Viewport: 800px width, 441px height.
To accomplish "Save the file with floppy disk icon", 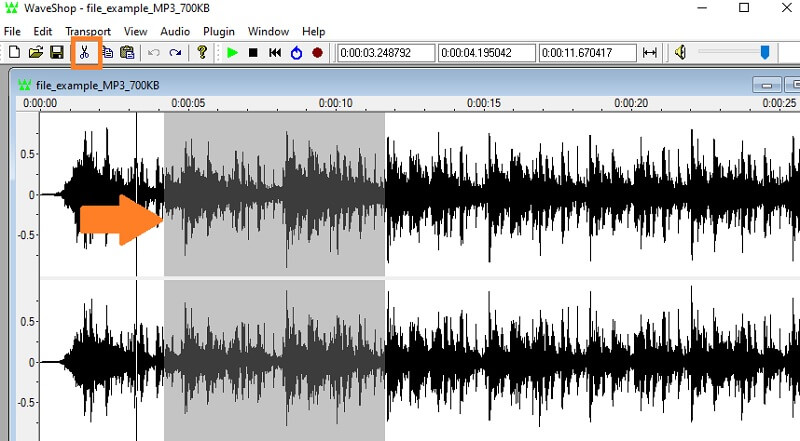I will pos(57,52).
